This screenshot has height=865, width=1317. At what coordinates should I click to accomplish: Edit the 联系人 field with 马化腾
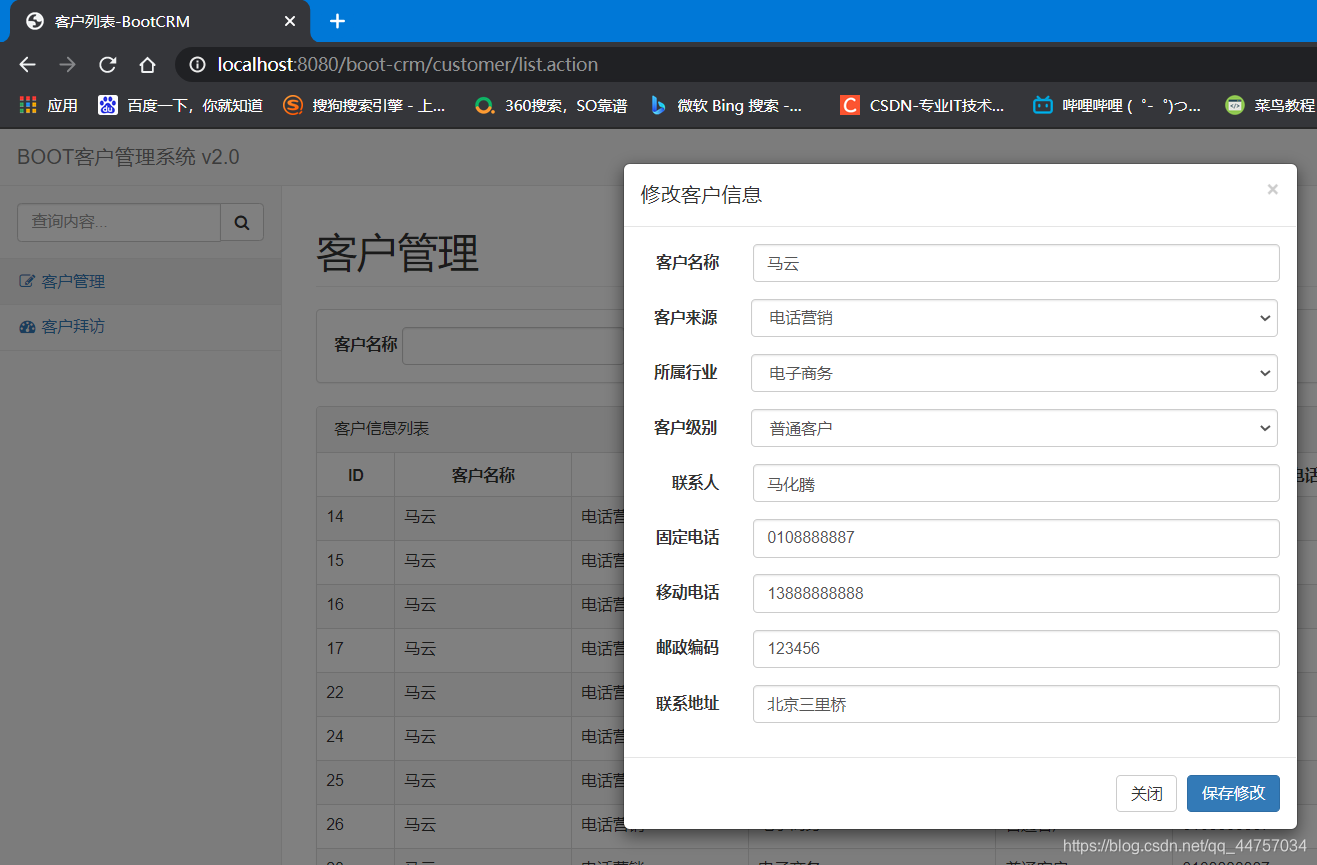point(1016,483)
